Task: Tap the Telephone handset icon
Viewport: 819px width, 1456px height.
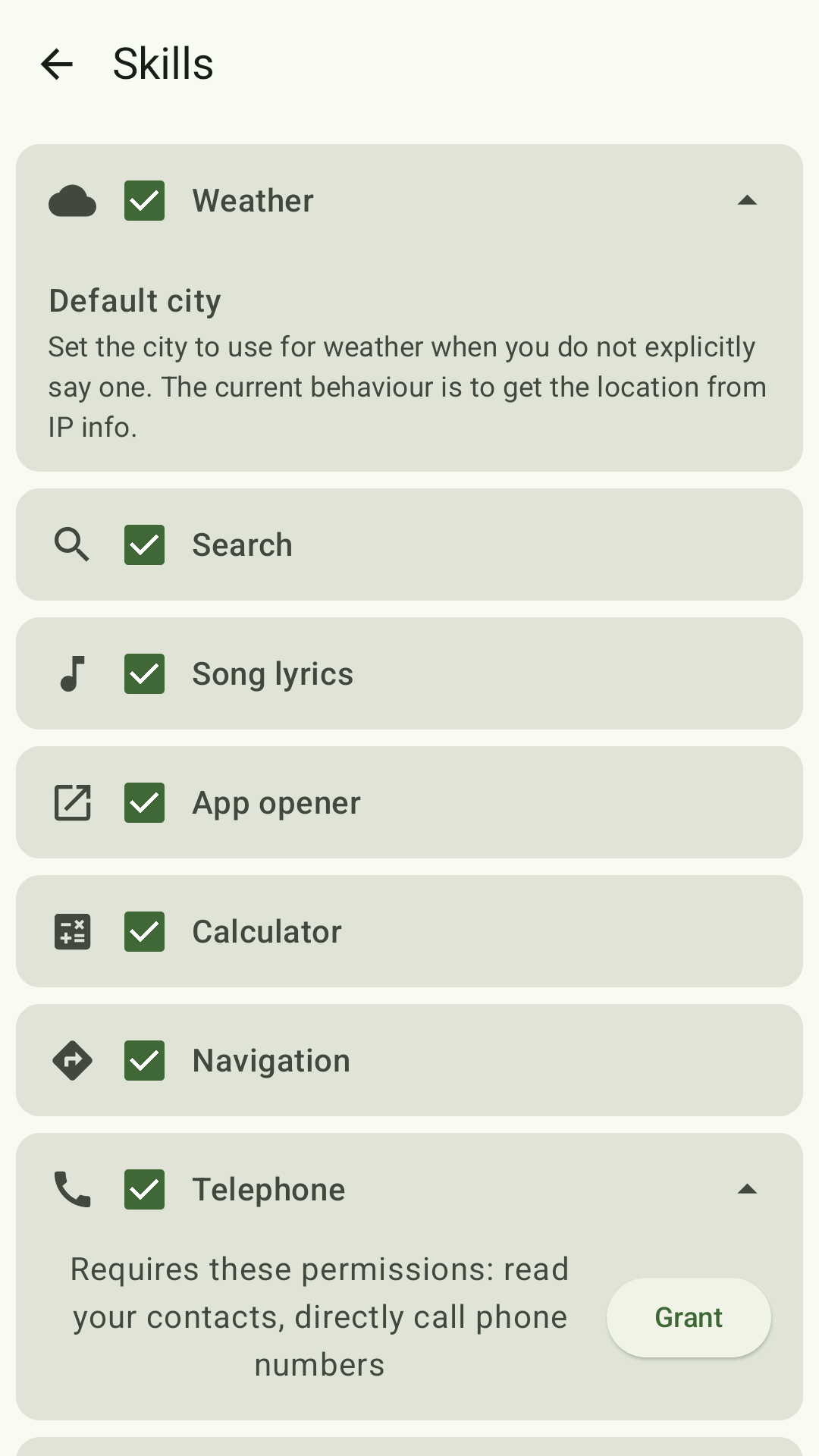Action: [x=72, y=1189]
